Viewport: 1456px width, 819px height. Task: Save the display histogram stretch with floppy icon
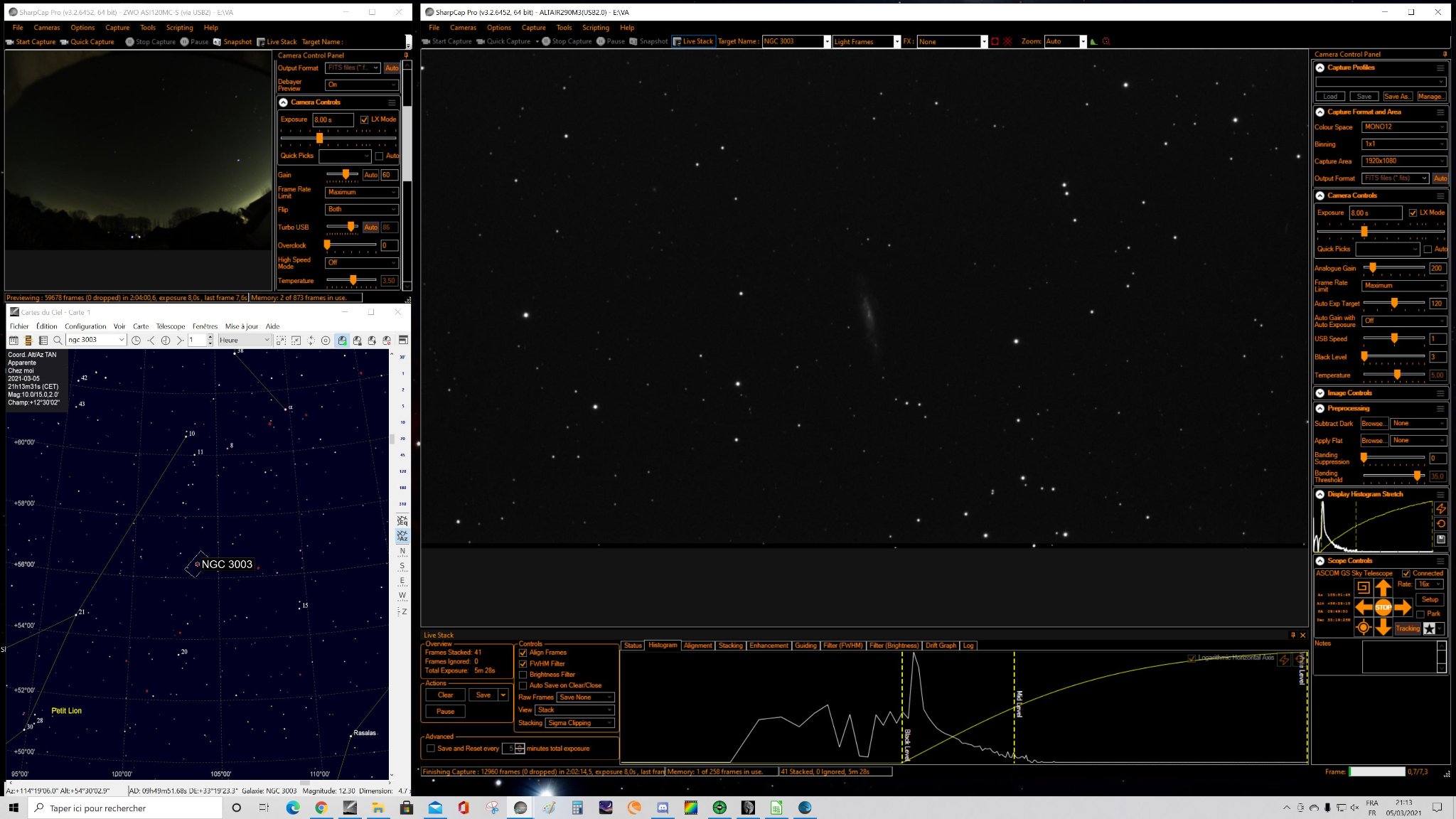[1441, 540]
